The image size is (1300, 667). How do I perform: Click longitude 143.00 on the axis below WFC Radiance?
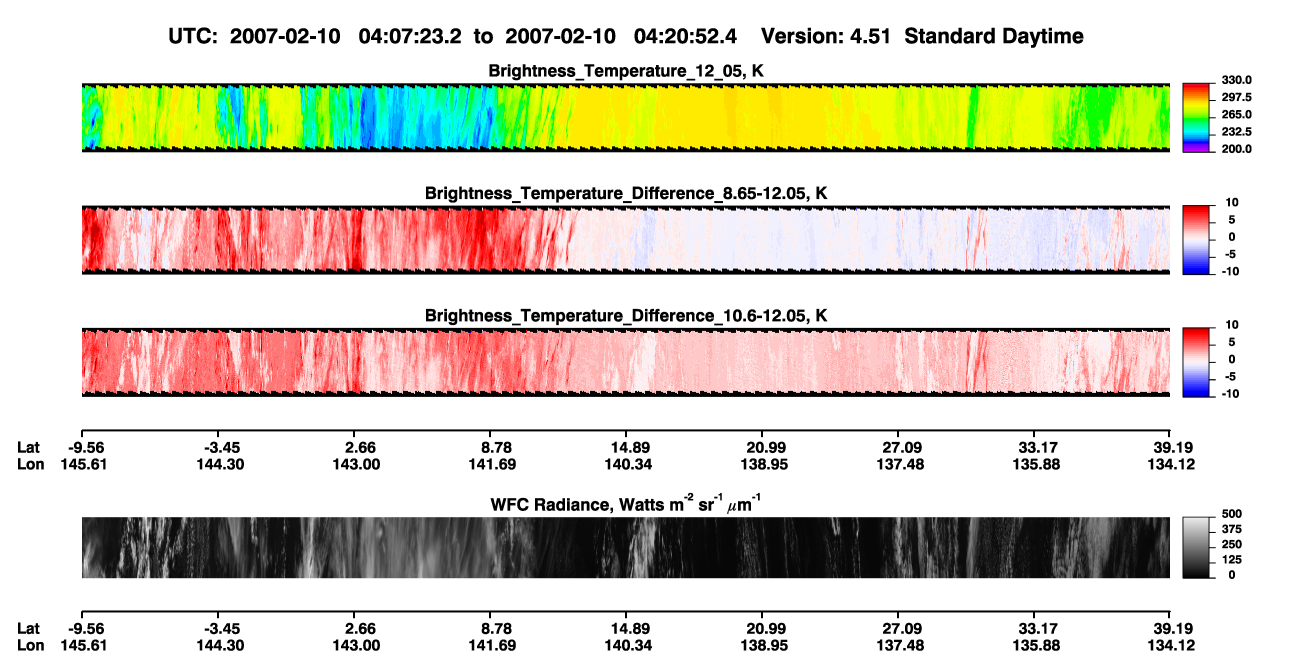(x=356, y=646)
